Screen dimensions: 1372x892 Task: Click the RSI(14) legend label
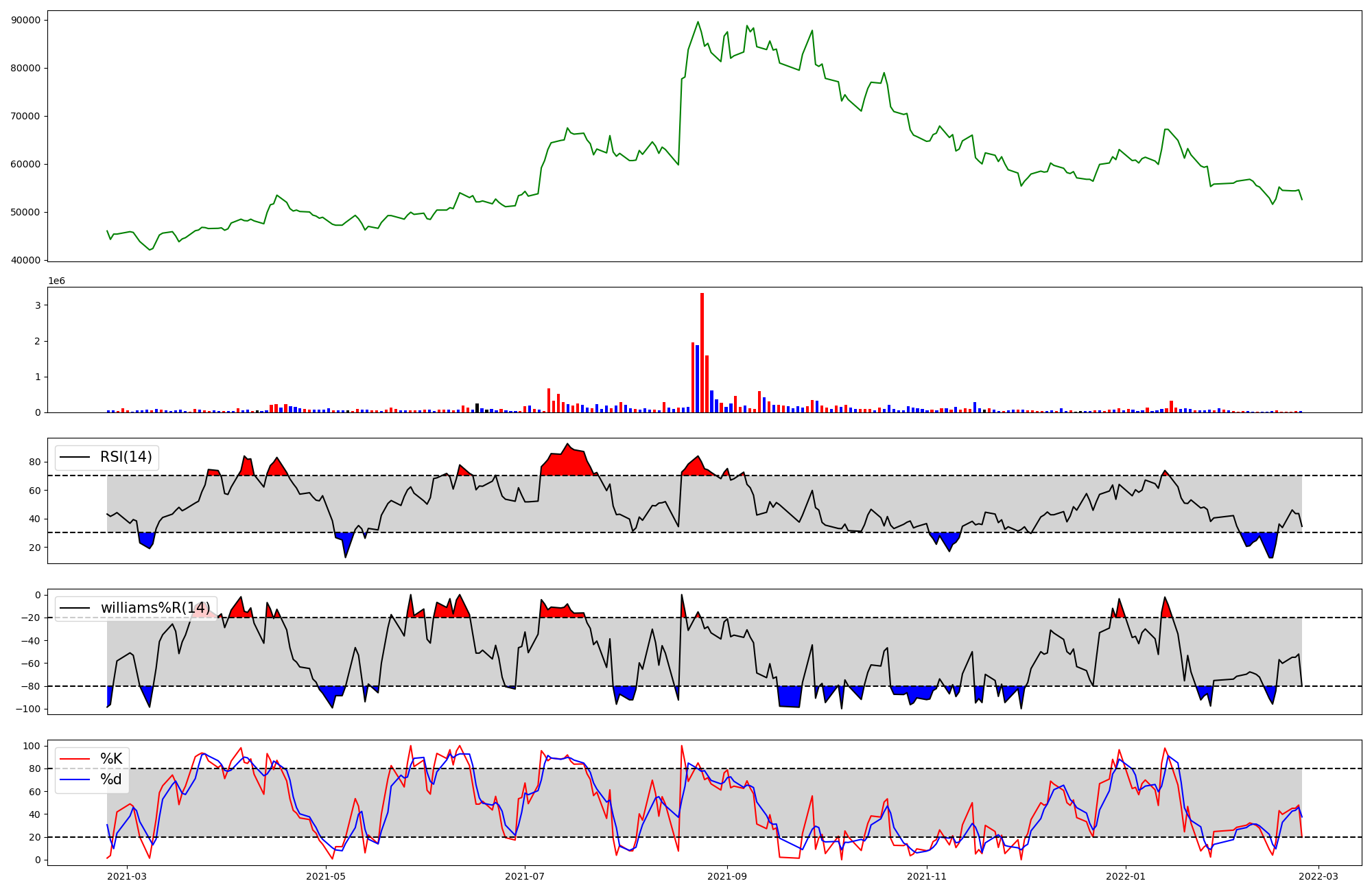pyautogui.click(x=126, y=457)
